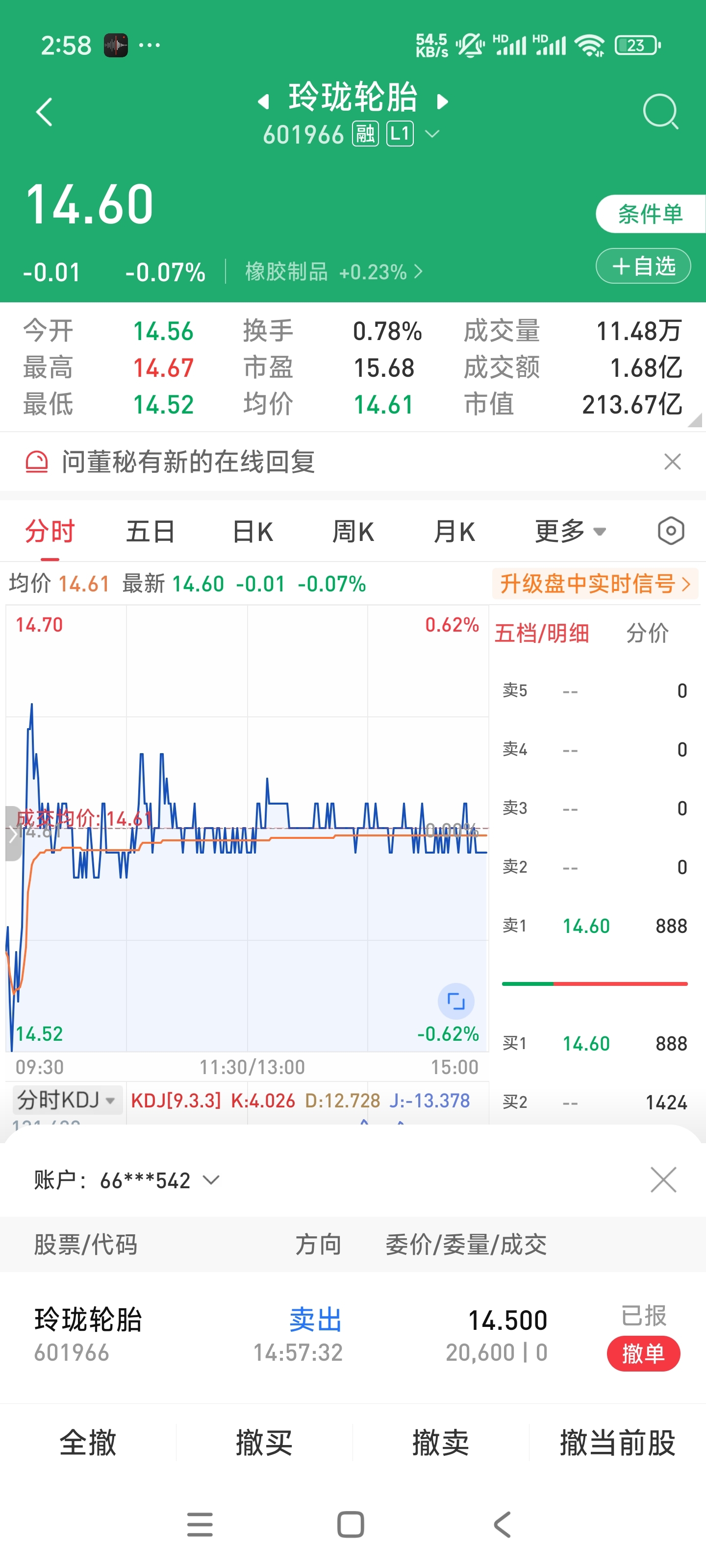The width and height of the screenshot is (706, 1568).
Task: Open 条件单 conditional order
Action: point(651,214)
